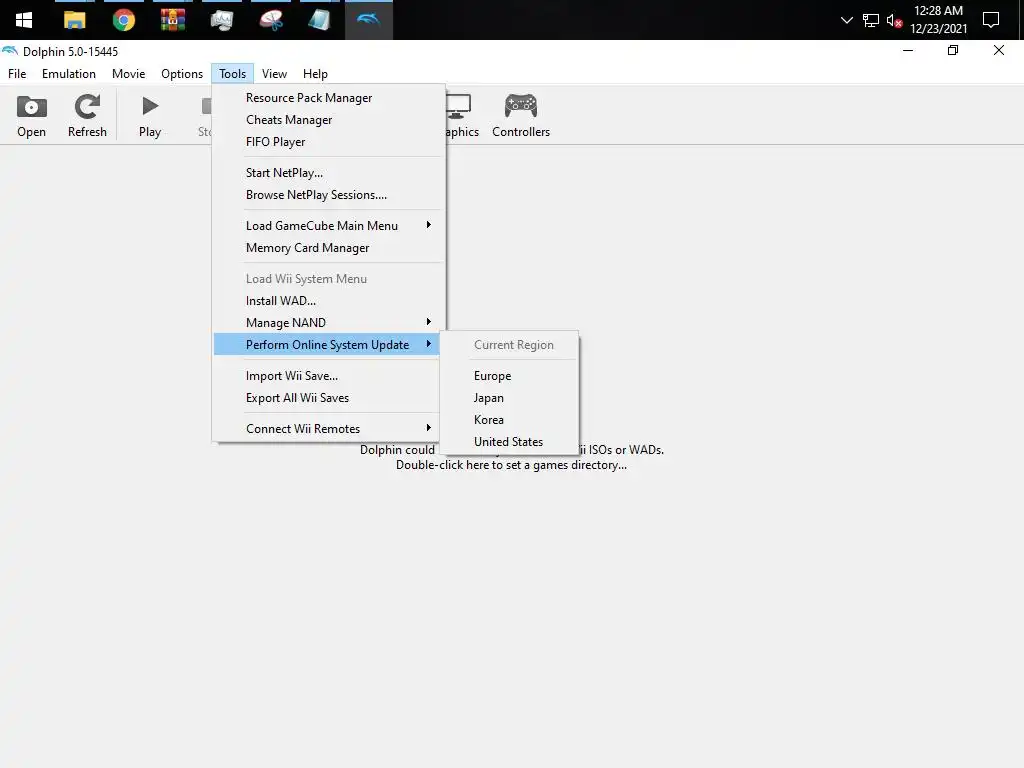This screenshot has width=1024, height=768.
Task: Show hidden tray icons chevron
Action: point(846,20)
